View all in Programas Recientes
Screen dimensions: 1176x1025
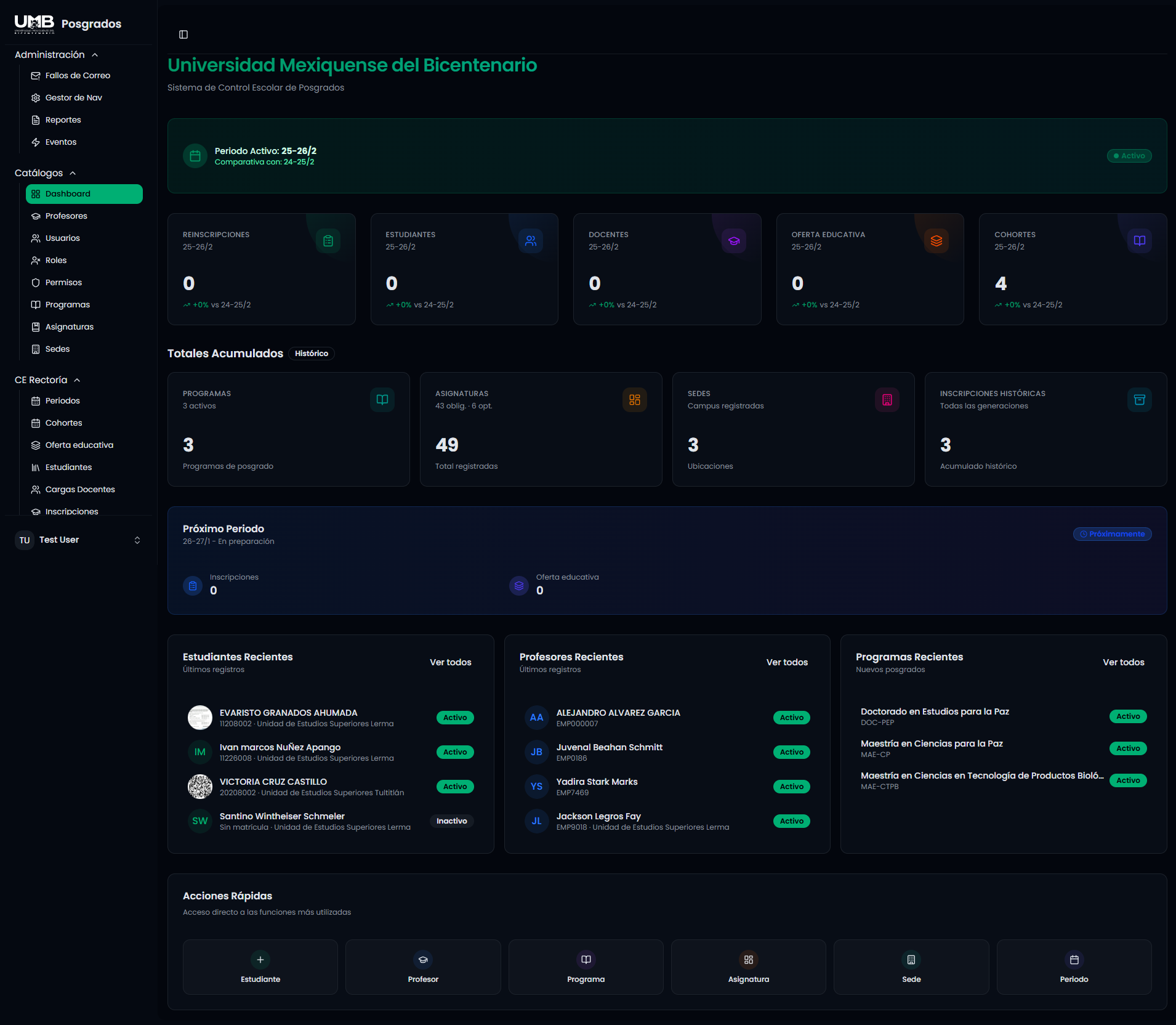tap(1124, 662)
